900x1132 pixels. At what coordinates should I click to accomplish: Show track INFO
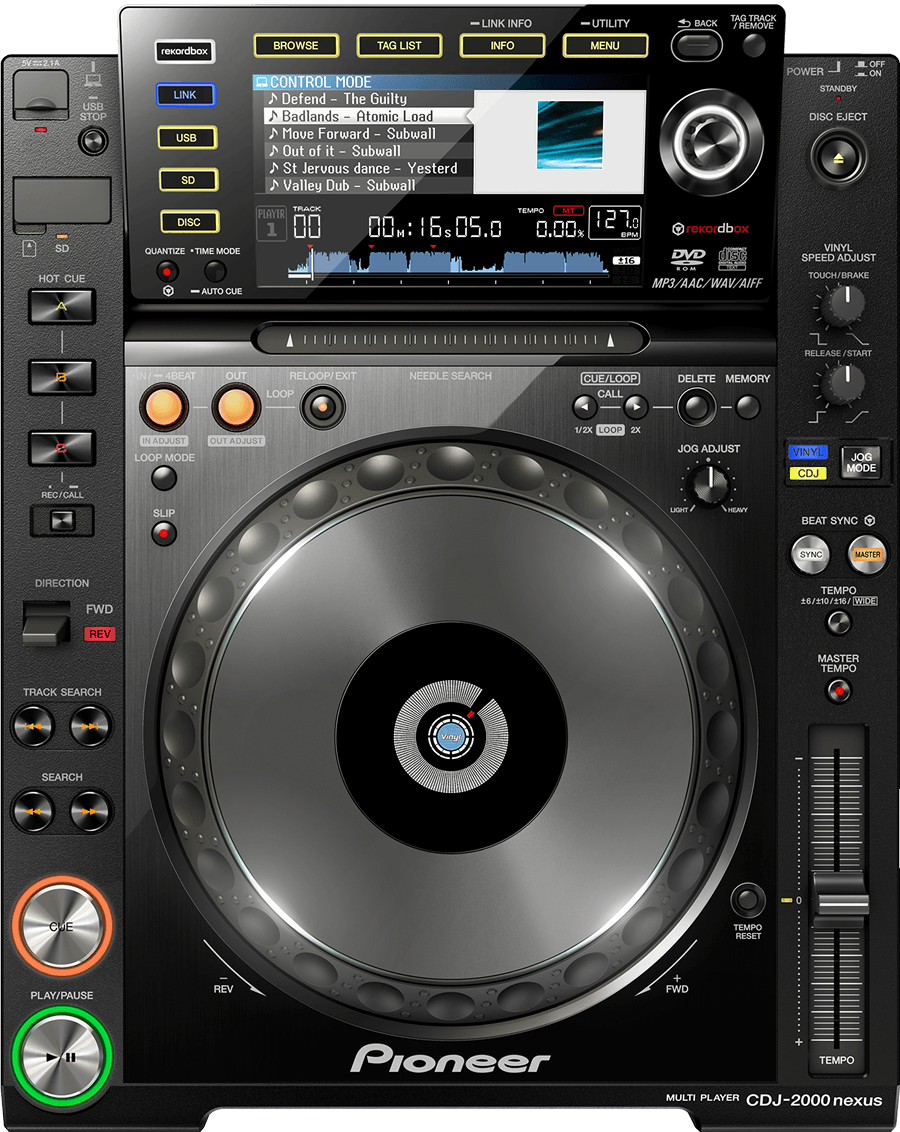click(502, 45)
